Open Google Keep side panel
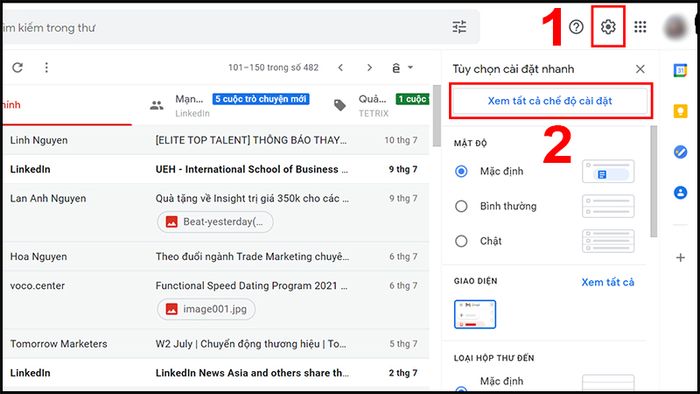The width and height of the screenshot is (700, 394). tap(680, 111)
